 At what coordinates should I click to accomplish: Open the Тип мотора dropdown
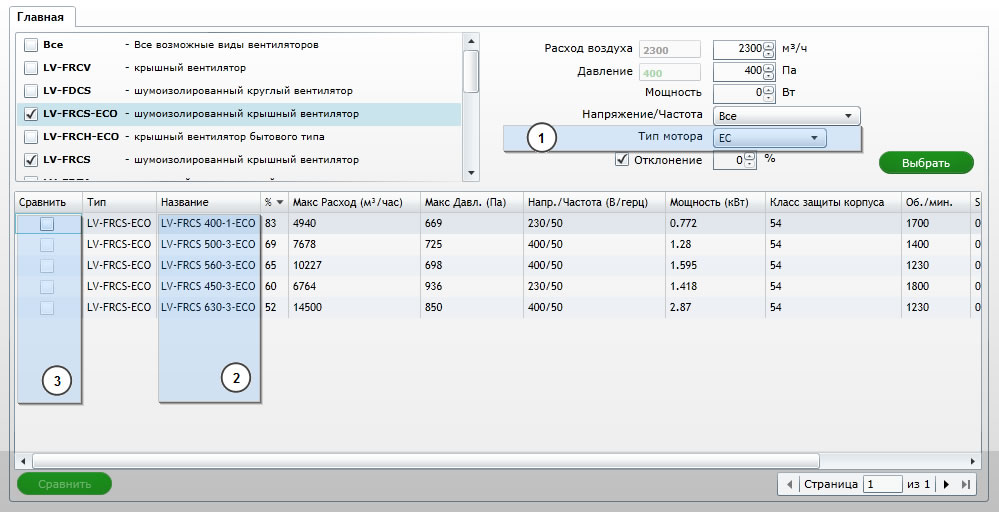pos(770,138)
